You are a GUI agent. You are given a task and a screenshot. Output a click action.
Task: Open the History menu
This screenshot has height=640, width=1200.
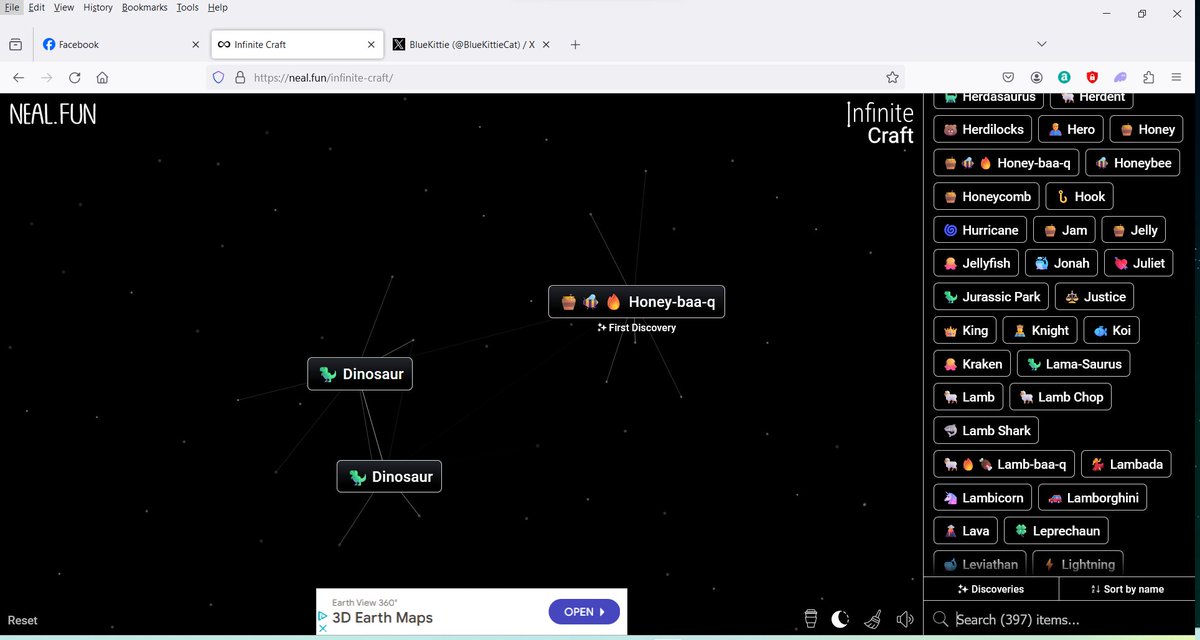point(98,7)
